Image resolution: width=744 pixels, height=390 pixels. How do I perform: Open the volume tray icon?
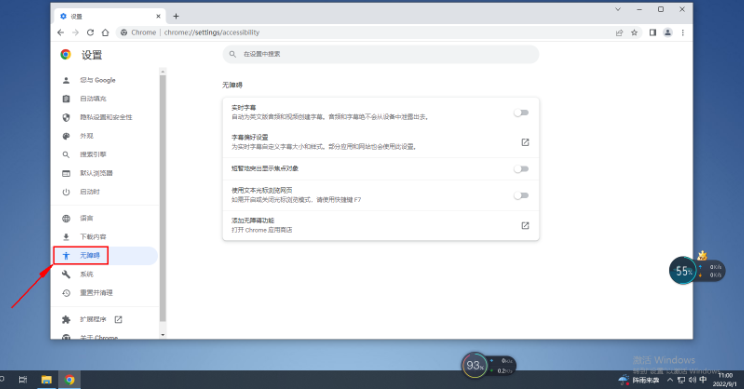point(692,380)
